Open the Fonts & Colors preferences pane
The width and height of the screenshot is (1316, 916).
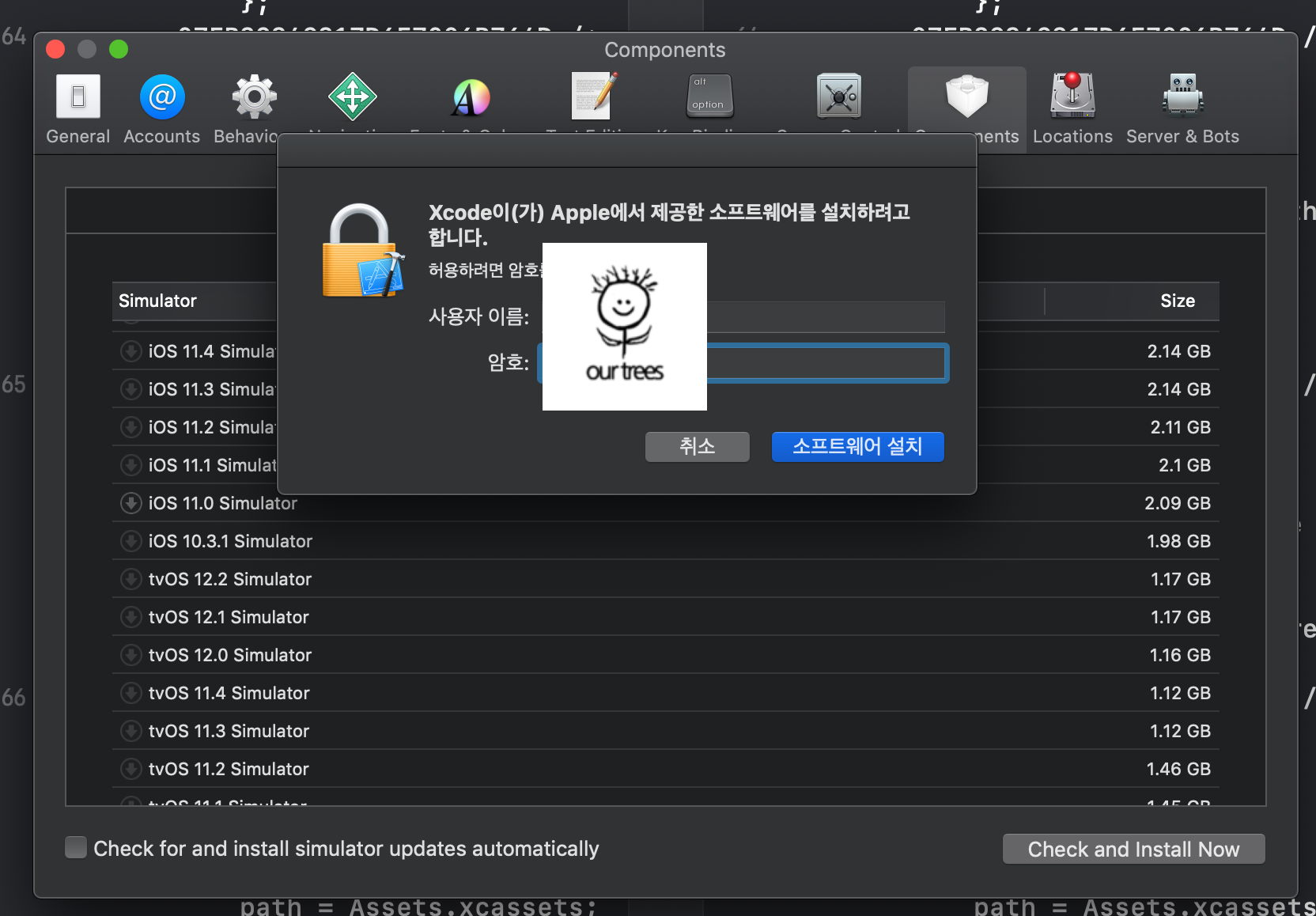(471, 97)
